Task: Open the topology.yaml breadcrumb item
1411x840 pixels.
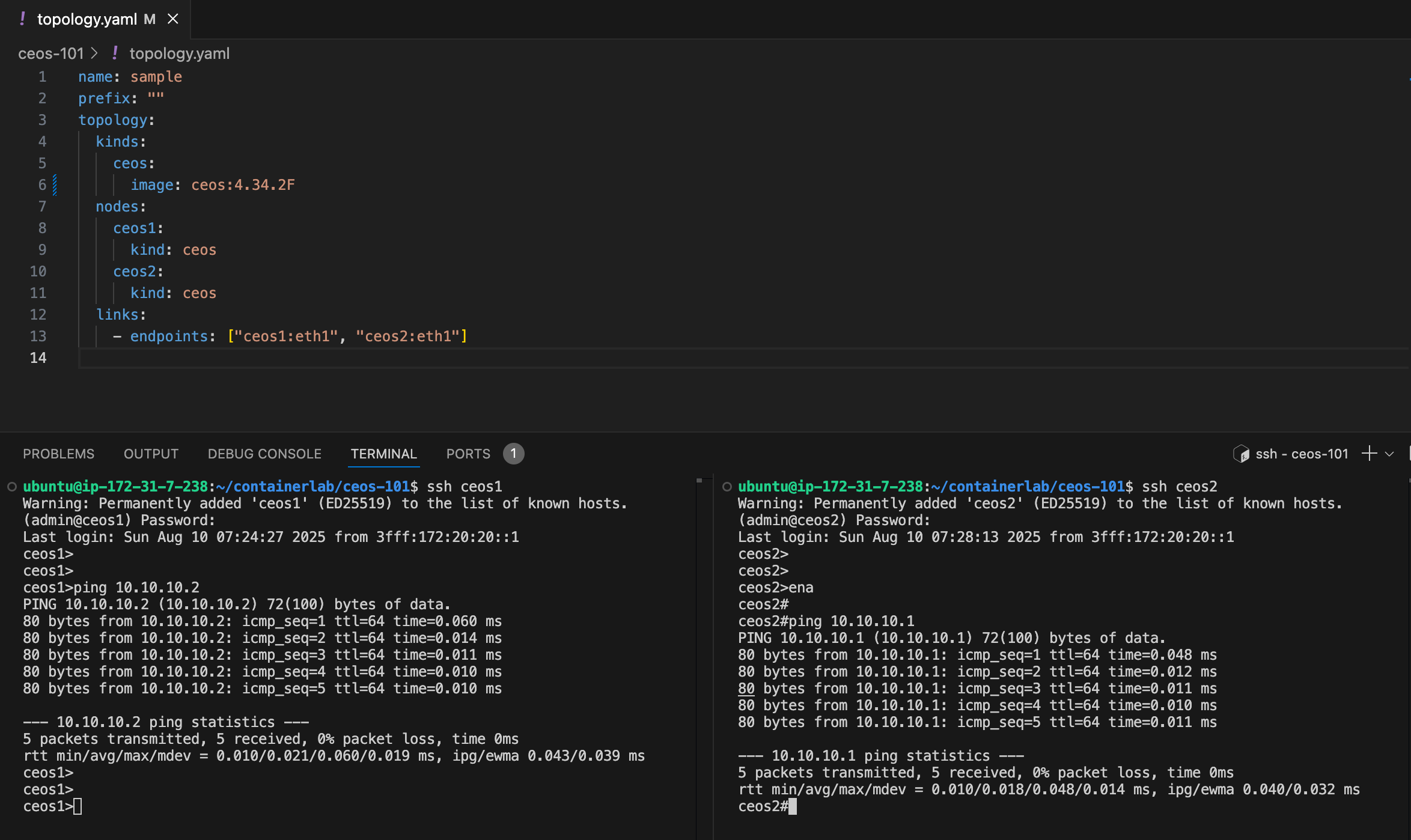Action: 179,53
